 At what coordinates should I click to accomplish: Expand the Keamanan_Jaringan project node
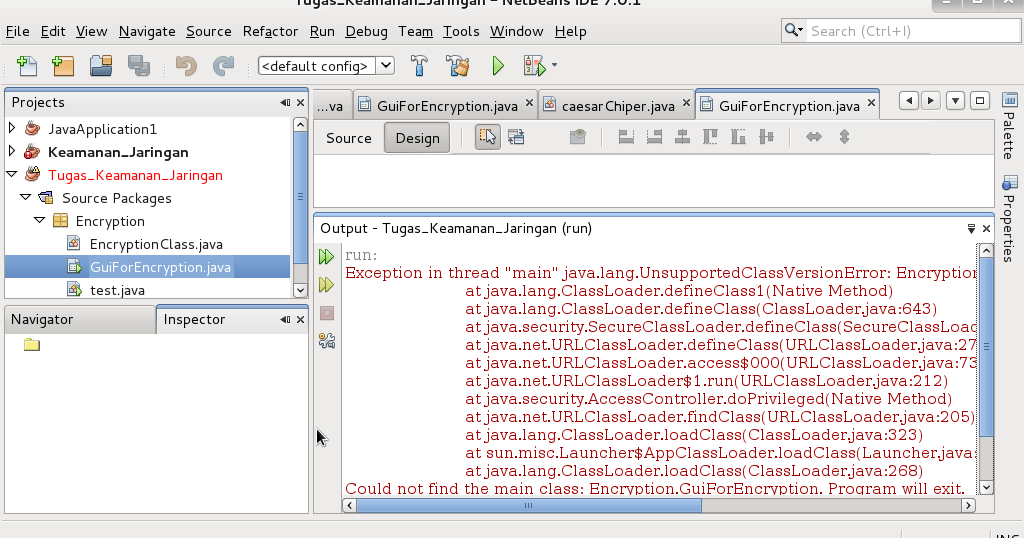(12, 151)
